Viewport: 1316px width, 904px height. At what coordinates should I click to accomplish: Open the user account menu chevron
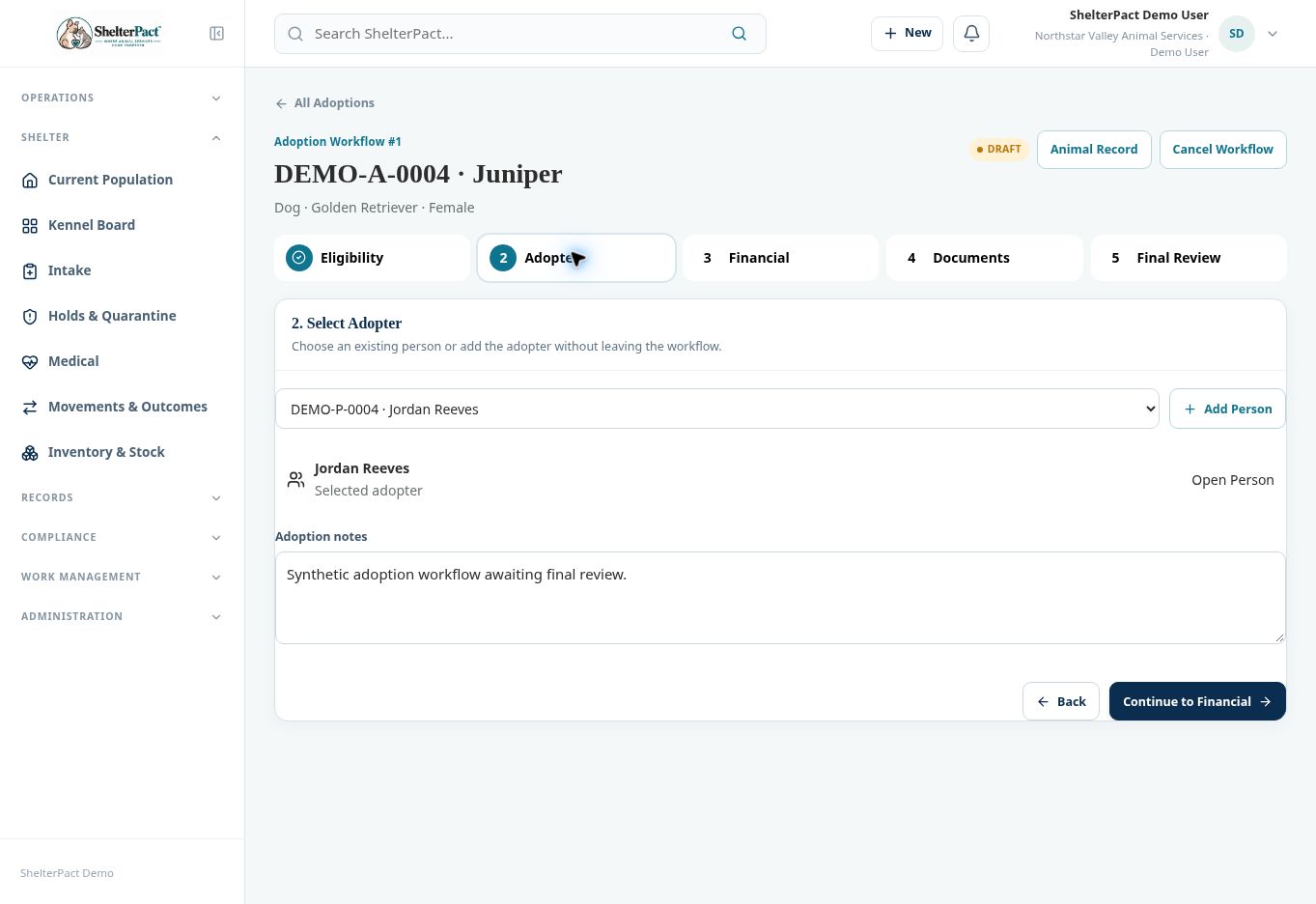pyautogui.click(x=1273, y=34)
